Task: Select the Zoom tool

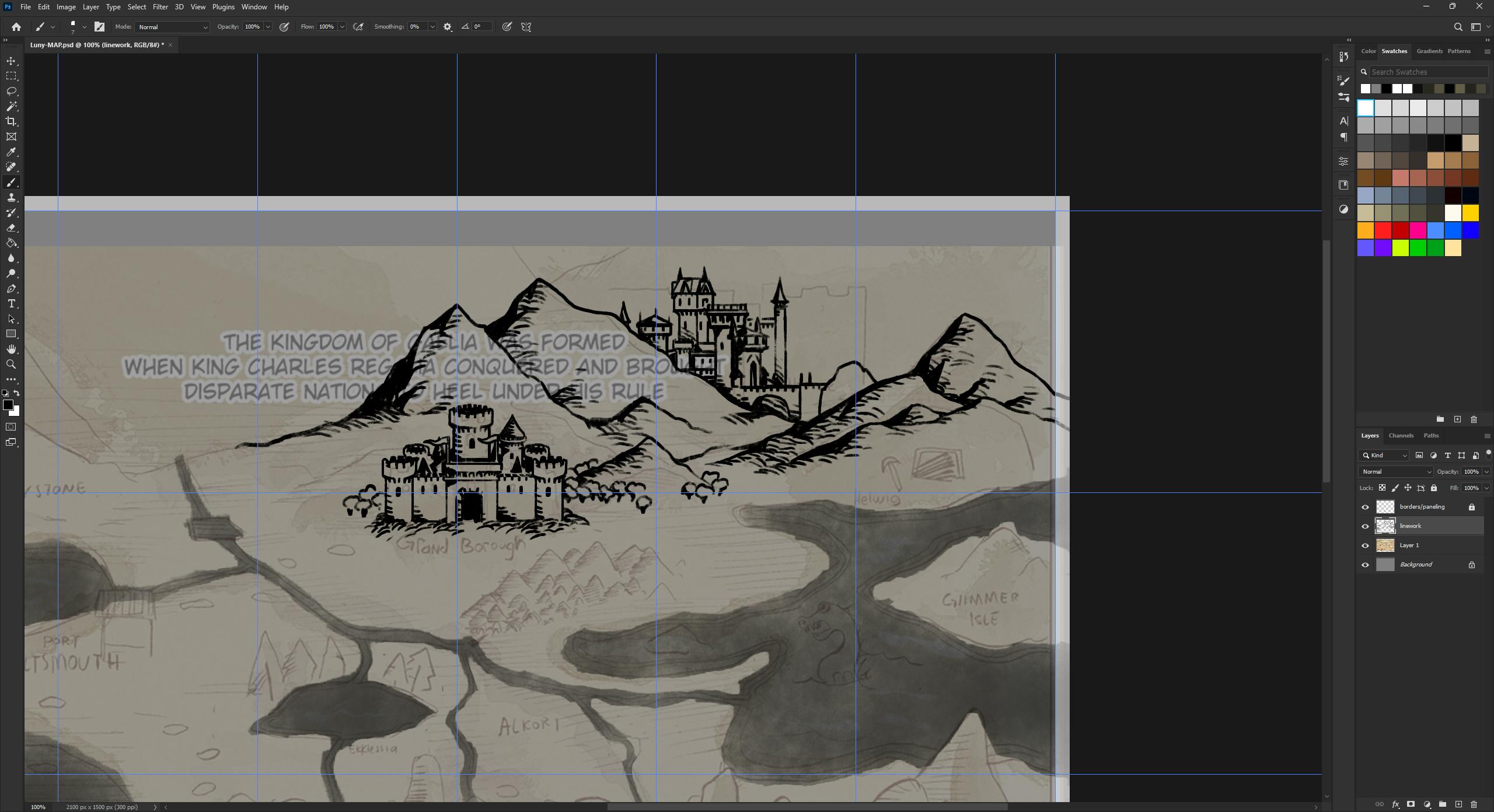Action: [11, 365]
